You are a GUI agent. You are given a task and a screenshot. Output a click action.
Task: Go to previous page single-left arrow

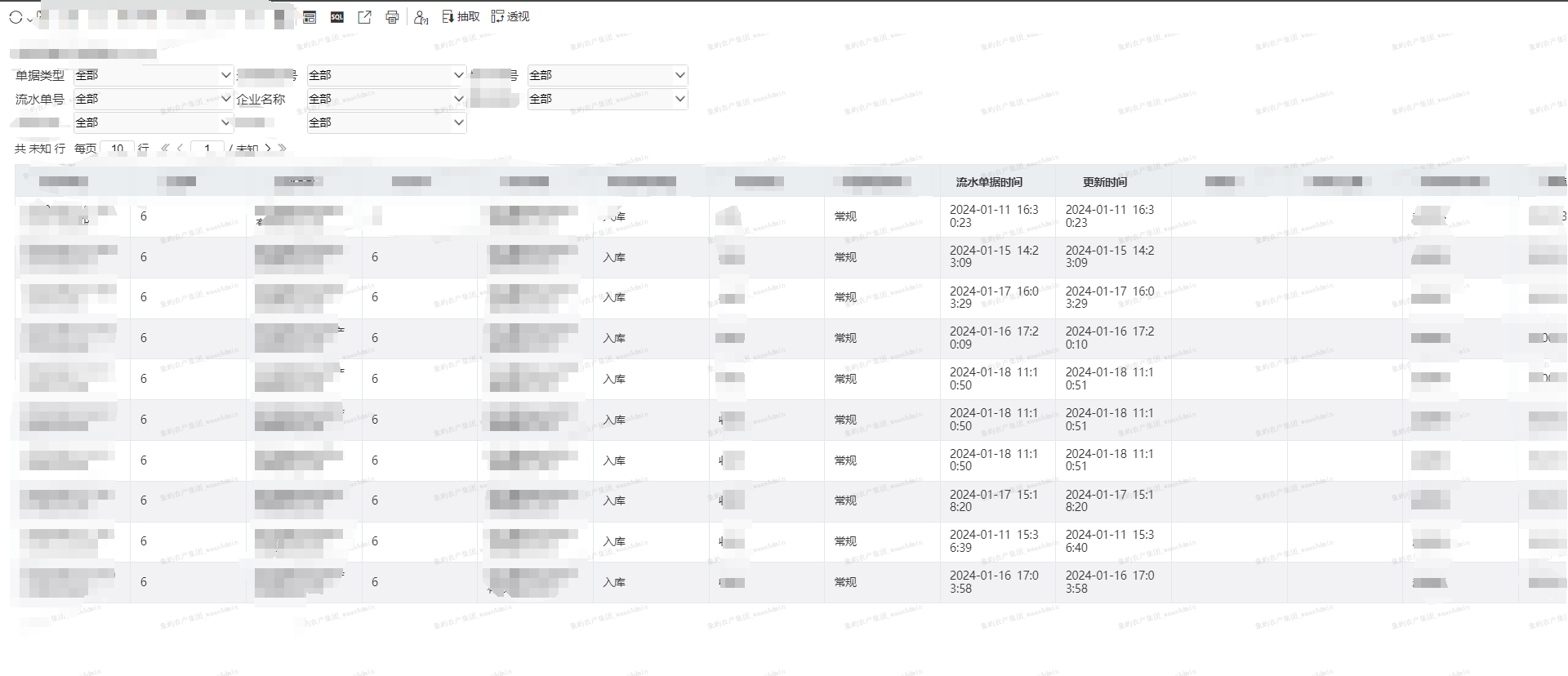click(180, 148)
